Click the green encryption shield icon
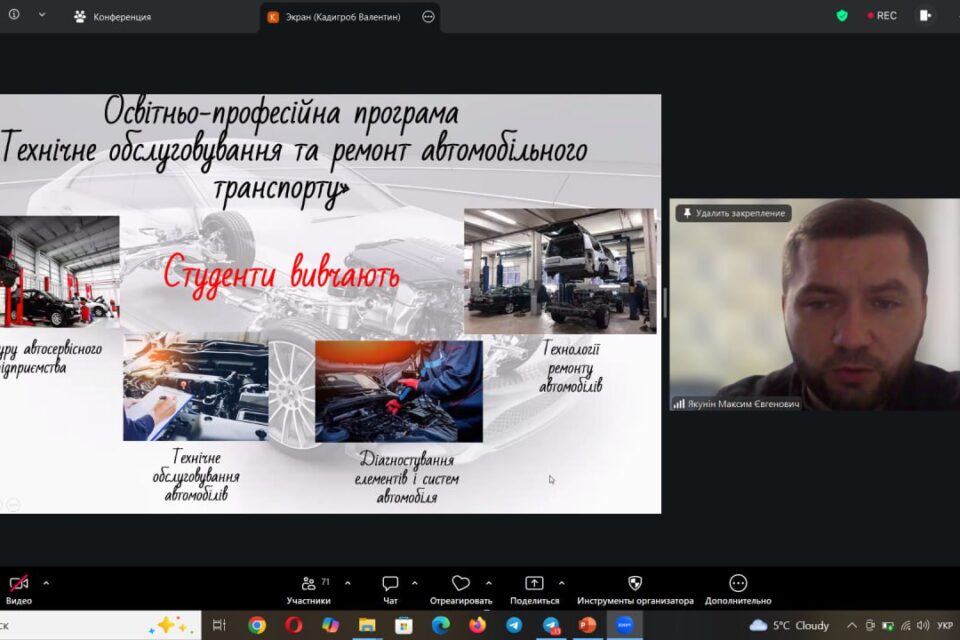 coord(842,16)
